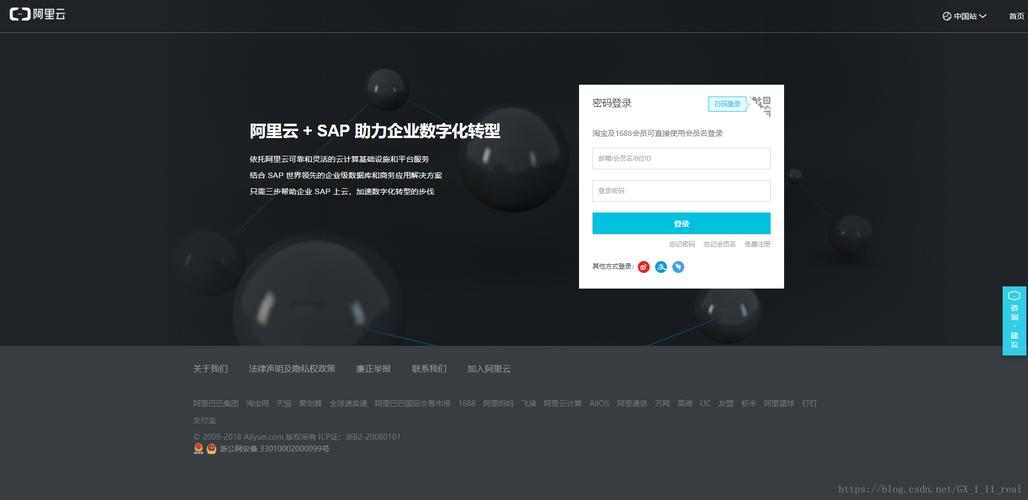Click 虾米 footer link

tap(749, 404)
